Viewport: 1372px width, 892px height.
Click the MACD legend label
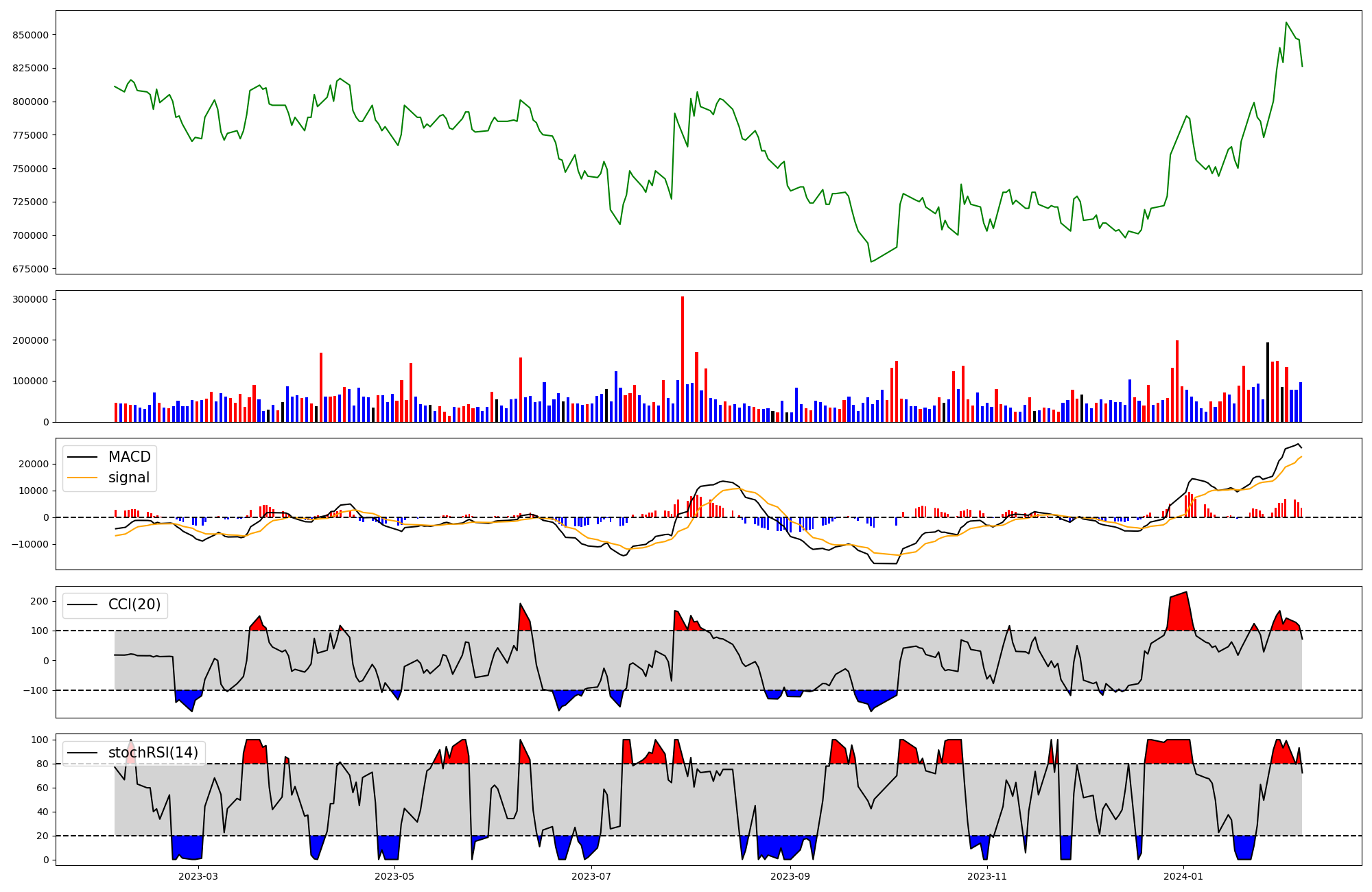coord(129,457)
